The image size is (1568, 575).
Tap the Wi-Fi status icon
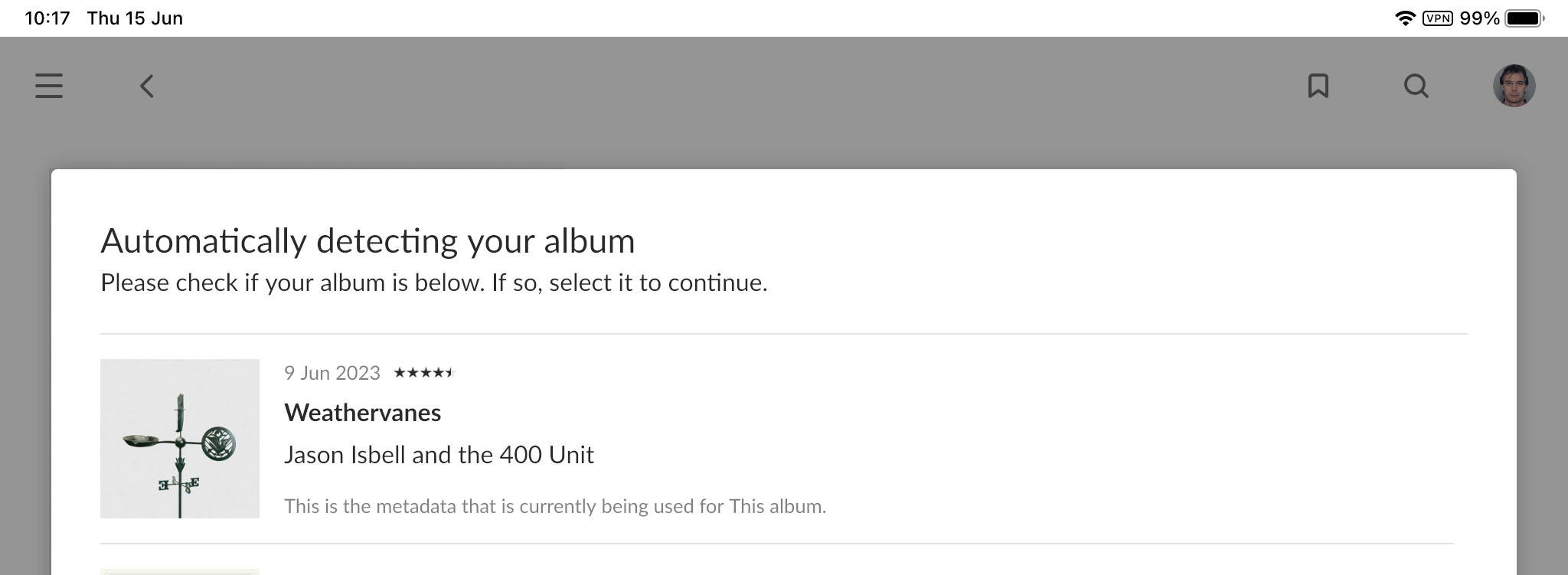(x=1405, y=18)
